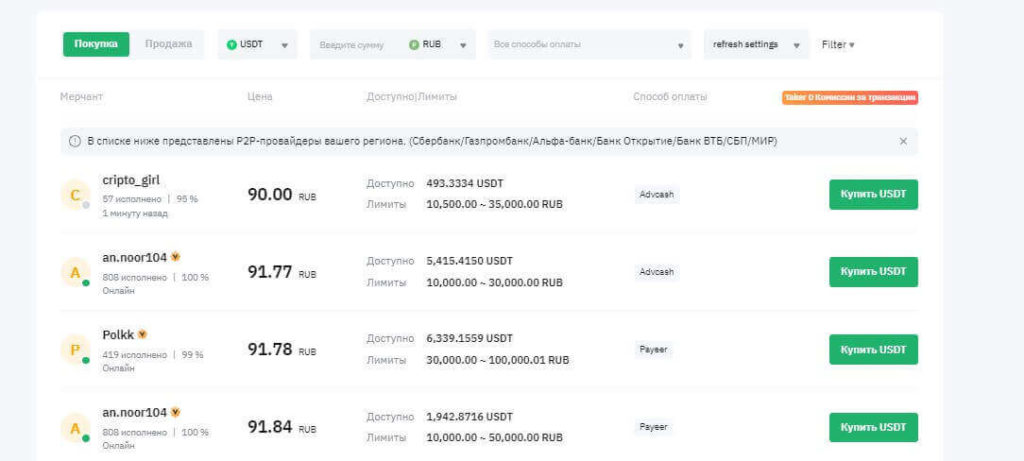Open the USDT coin dropdown

(258, 45)
